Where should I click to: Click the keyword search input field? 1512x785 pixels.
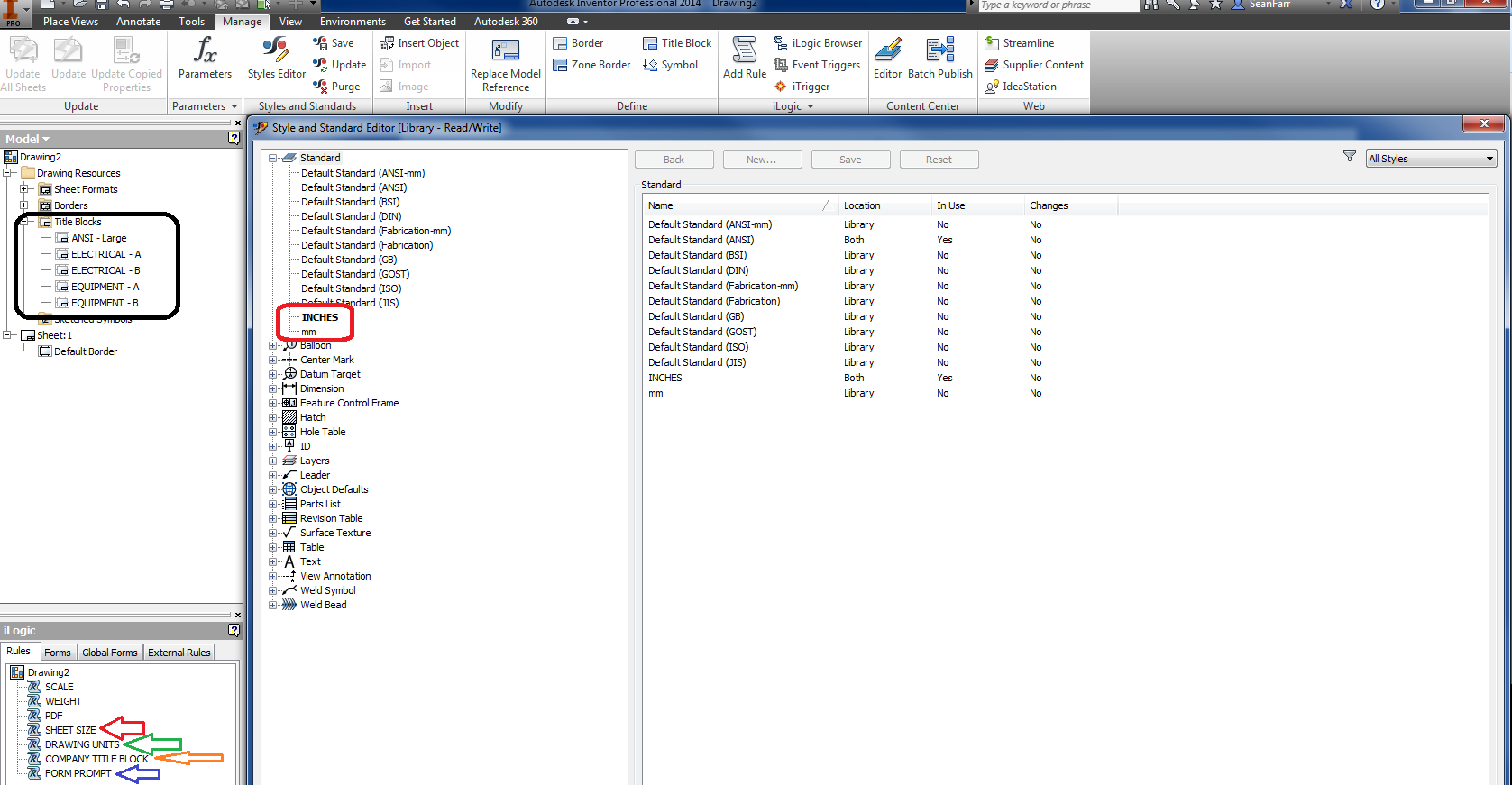1058,5
